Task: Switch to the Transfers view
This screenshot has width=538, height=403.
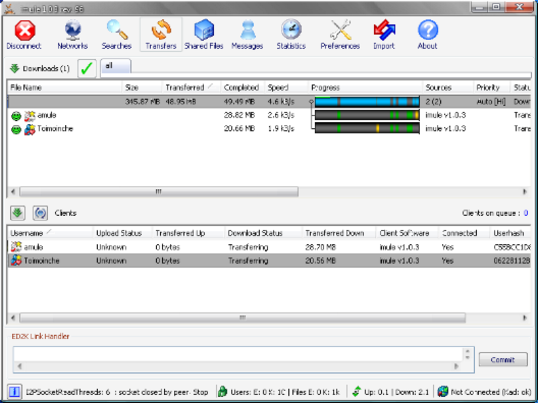Action: click(161, 35)
